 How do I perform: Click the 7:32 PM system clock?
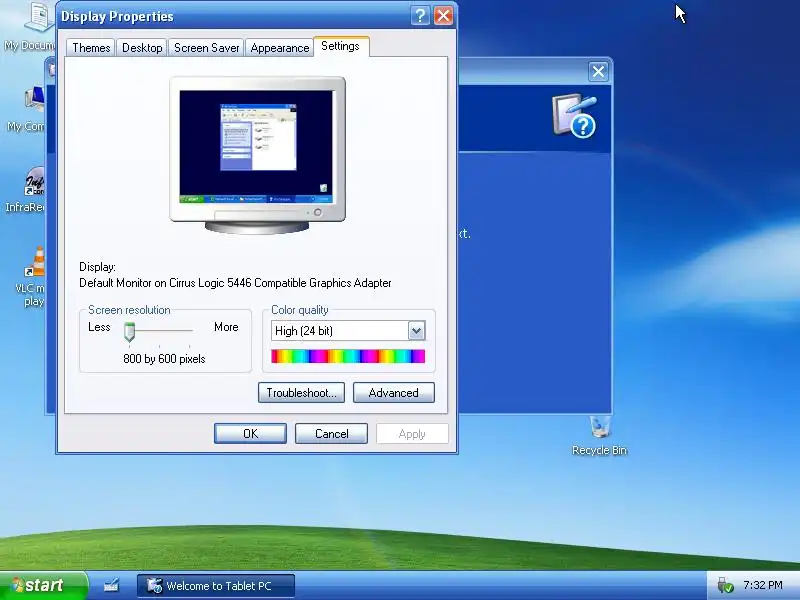(x=763, y=585)
